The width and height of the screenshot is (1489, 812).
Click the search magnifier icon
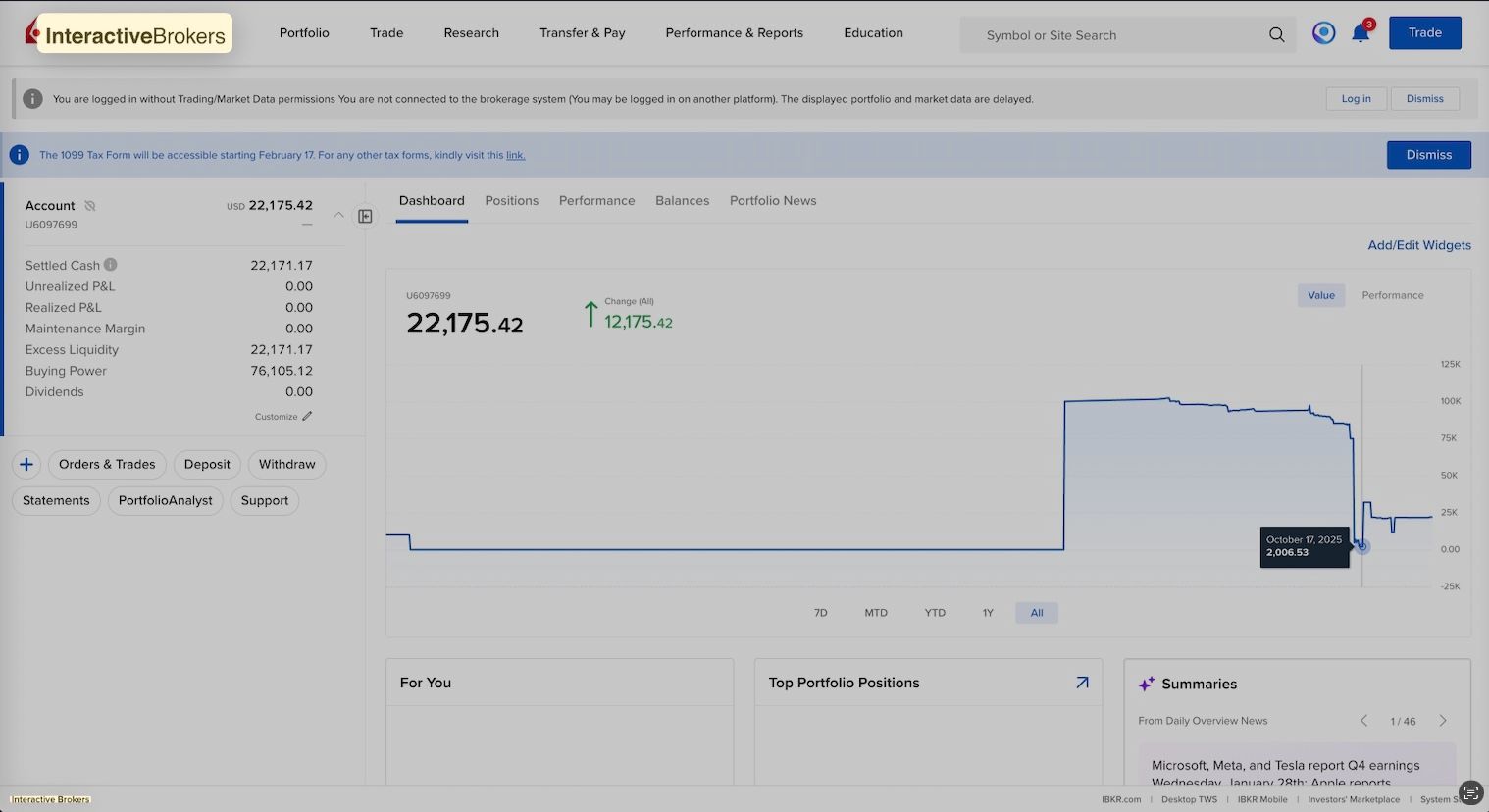coord(1276,35)
